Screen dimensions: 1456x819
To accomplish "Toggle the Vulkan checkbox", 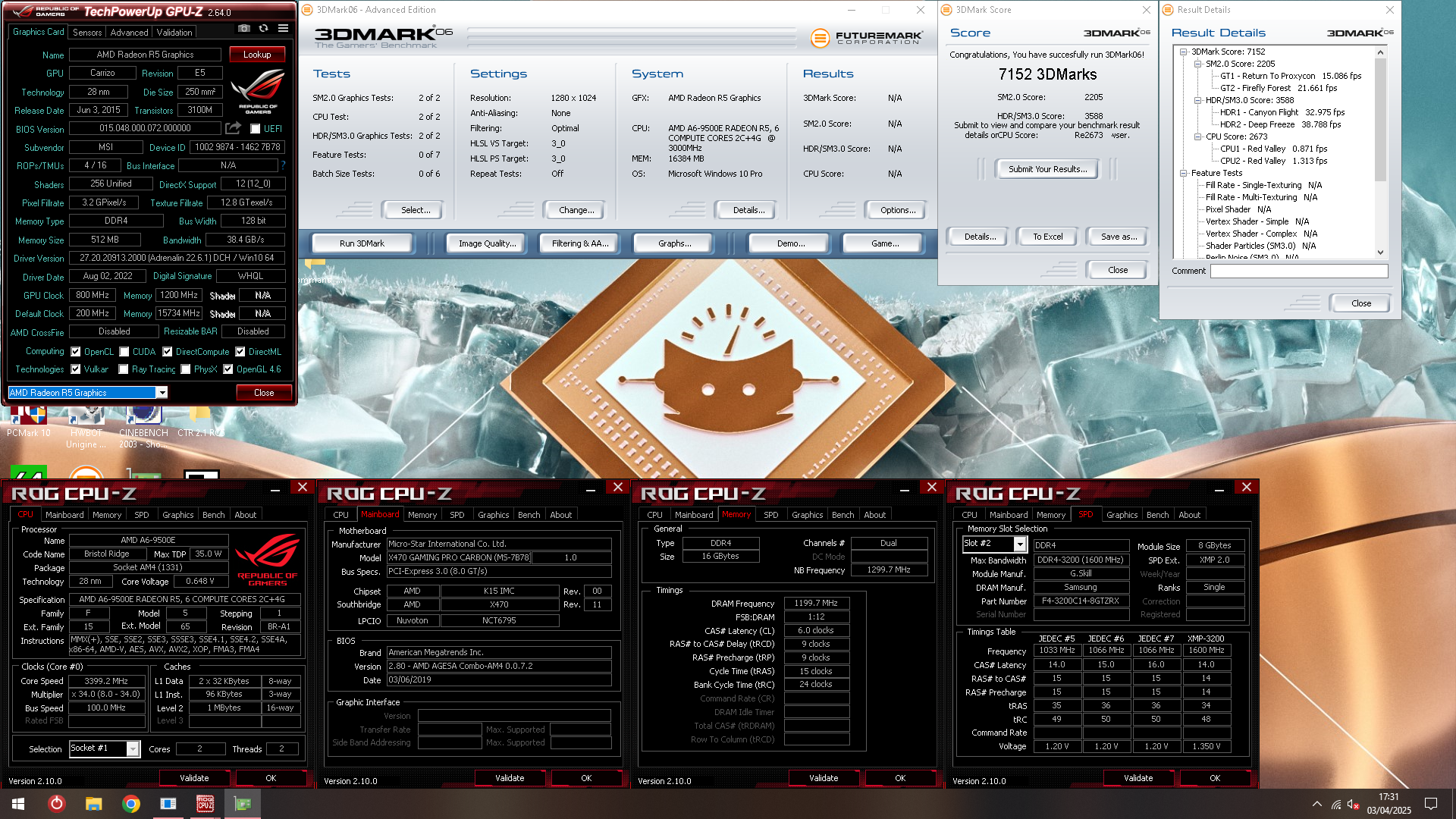I will click(x=76, y=369).
